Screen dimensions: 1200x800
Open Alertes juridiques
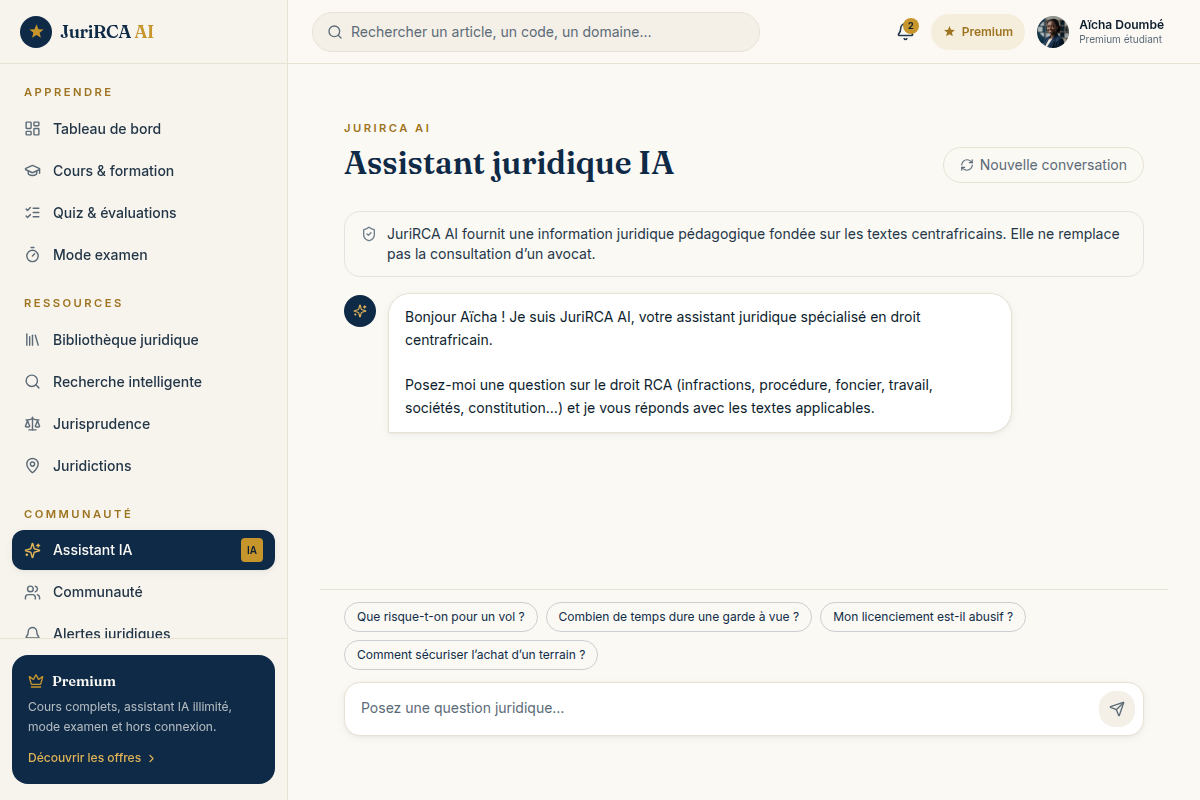143,628
